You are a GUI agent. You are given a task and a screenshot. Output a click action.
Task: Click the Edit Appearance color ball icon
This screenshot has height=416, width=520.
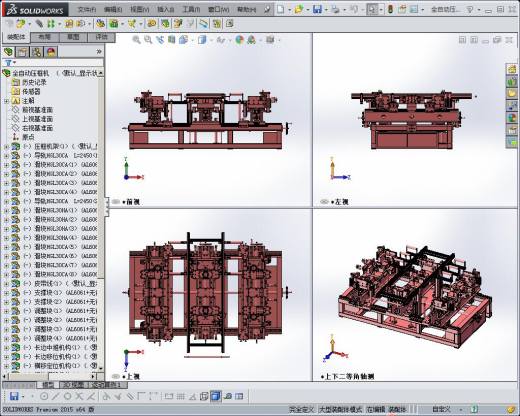point(240,40)
